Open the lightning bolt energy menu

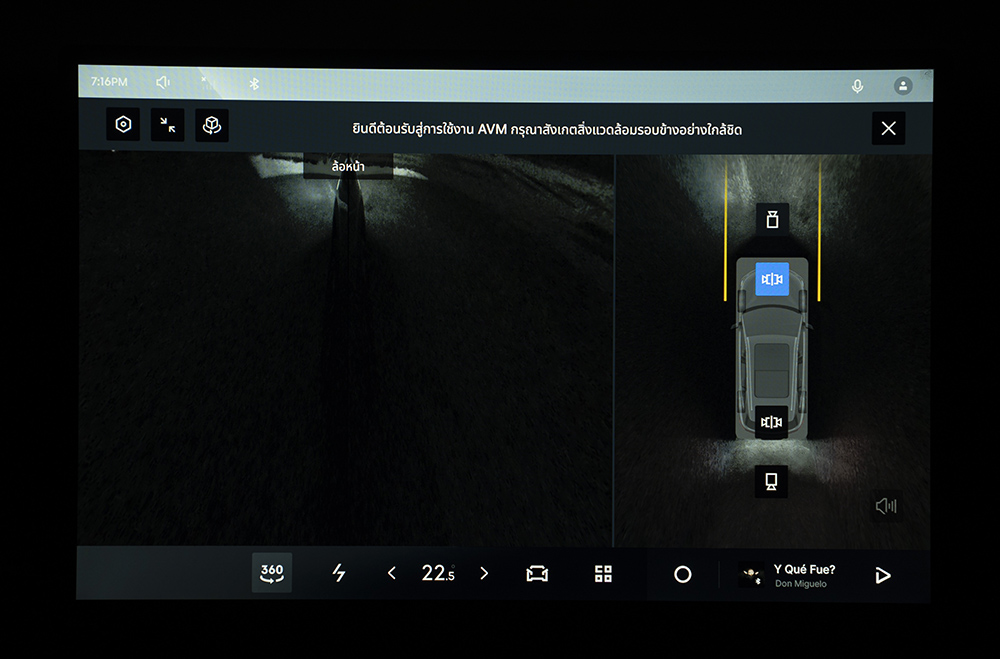339,573
